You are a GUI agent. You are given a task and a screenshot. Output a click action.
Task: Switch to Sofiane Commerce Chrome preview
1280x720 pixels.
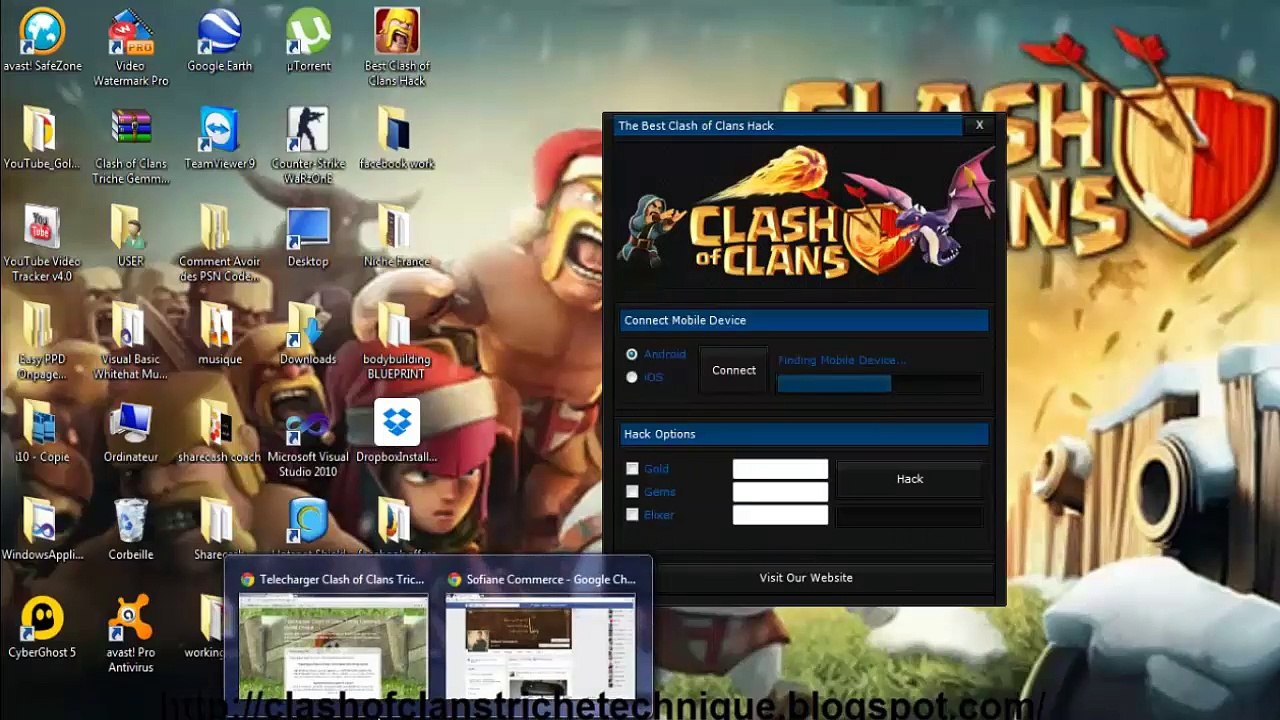541,636
